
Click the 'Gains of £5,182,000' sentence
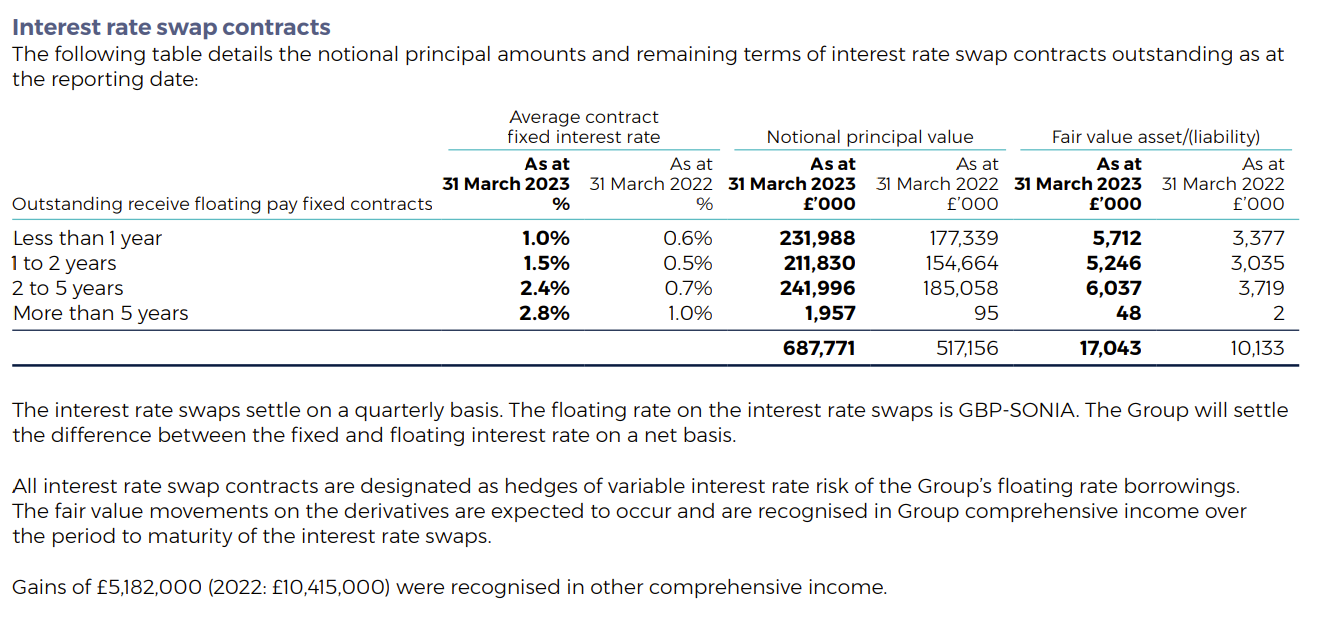pos(449,587)
